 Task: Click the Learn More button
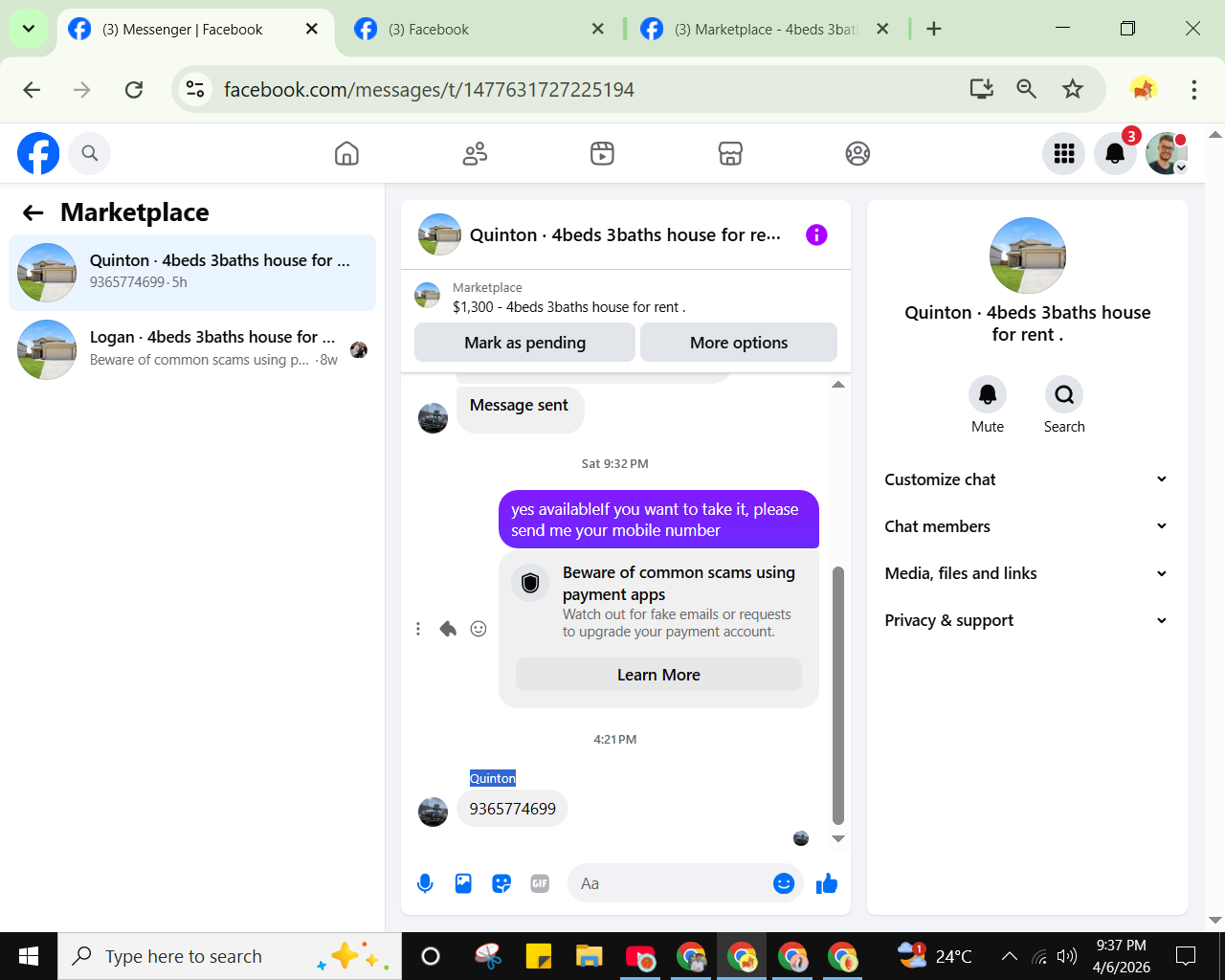(658, 675)
